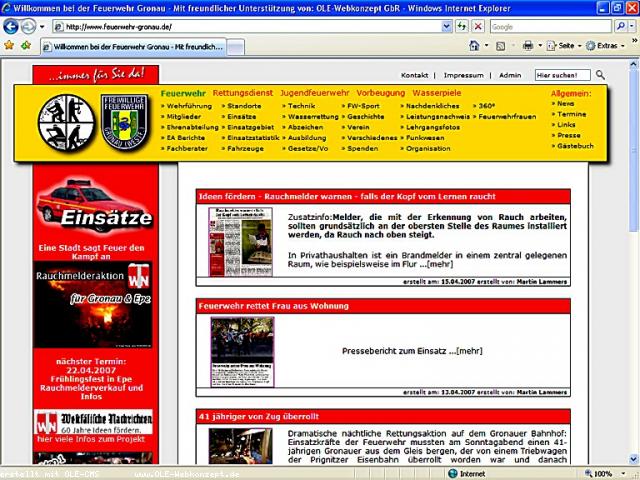Select the Jugendfeuerwehr menu heading
Image resolution: width=640 pixels, height=480 pixels.
[x=314, y=93]
